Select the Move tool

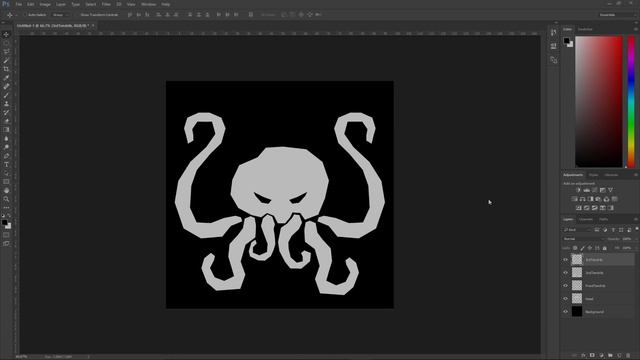[x=6, y=35]
